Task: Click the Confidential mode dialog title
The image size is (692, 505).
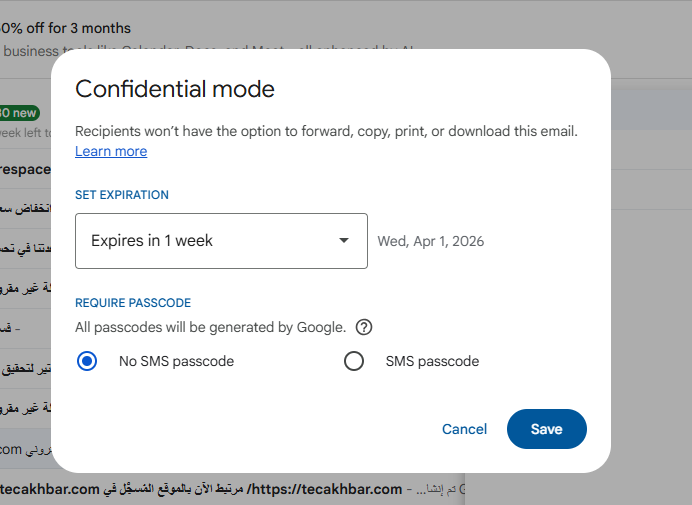Action: coord(175,89)
